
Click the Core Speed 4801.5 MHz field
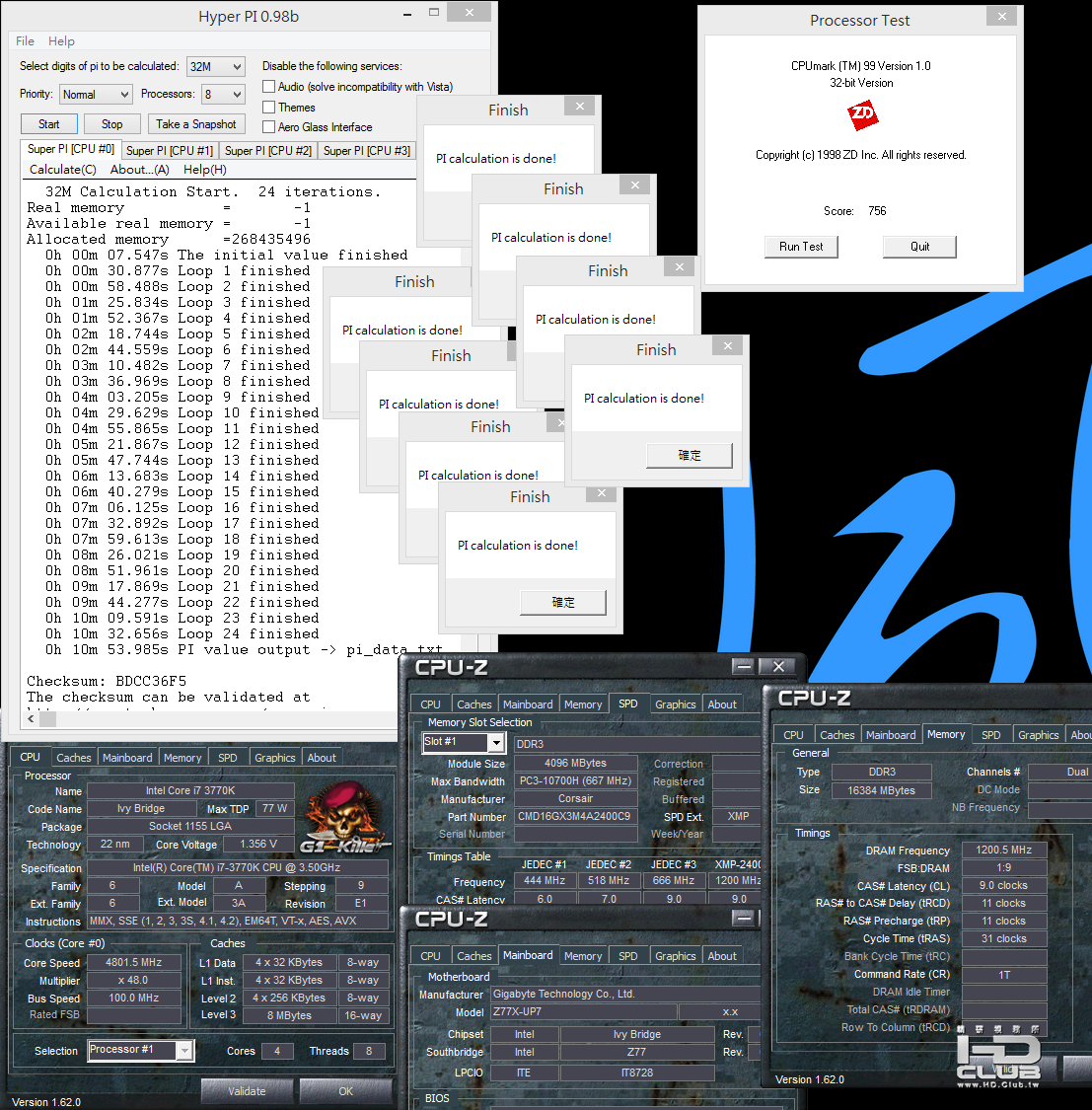click(x=134, y=963)
